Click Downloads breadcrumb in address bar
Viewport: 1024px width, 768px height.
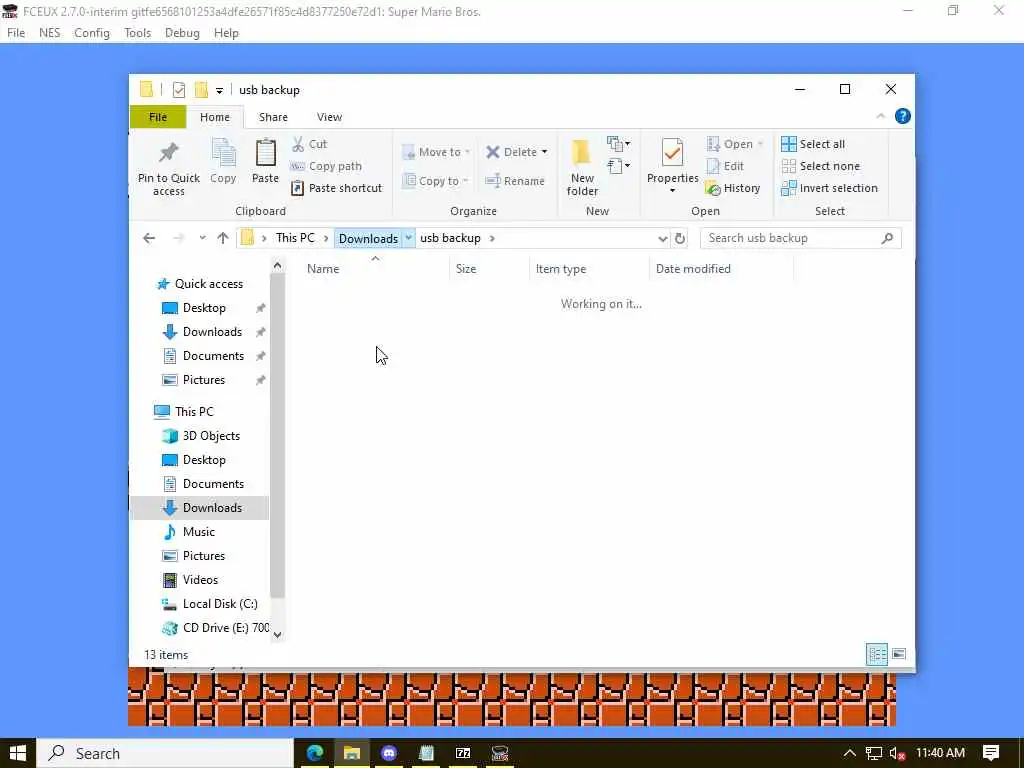tap(368, 238)
